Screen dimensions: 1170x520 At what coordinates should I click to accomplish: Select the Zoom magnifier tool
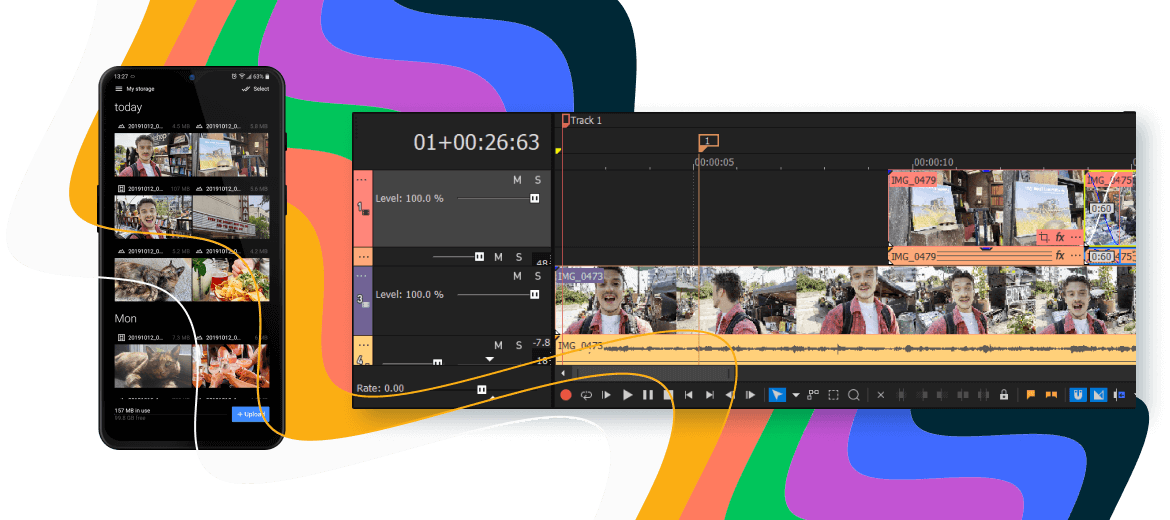point(854,395)
